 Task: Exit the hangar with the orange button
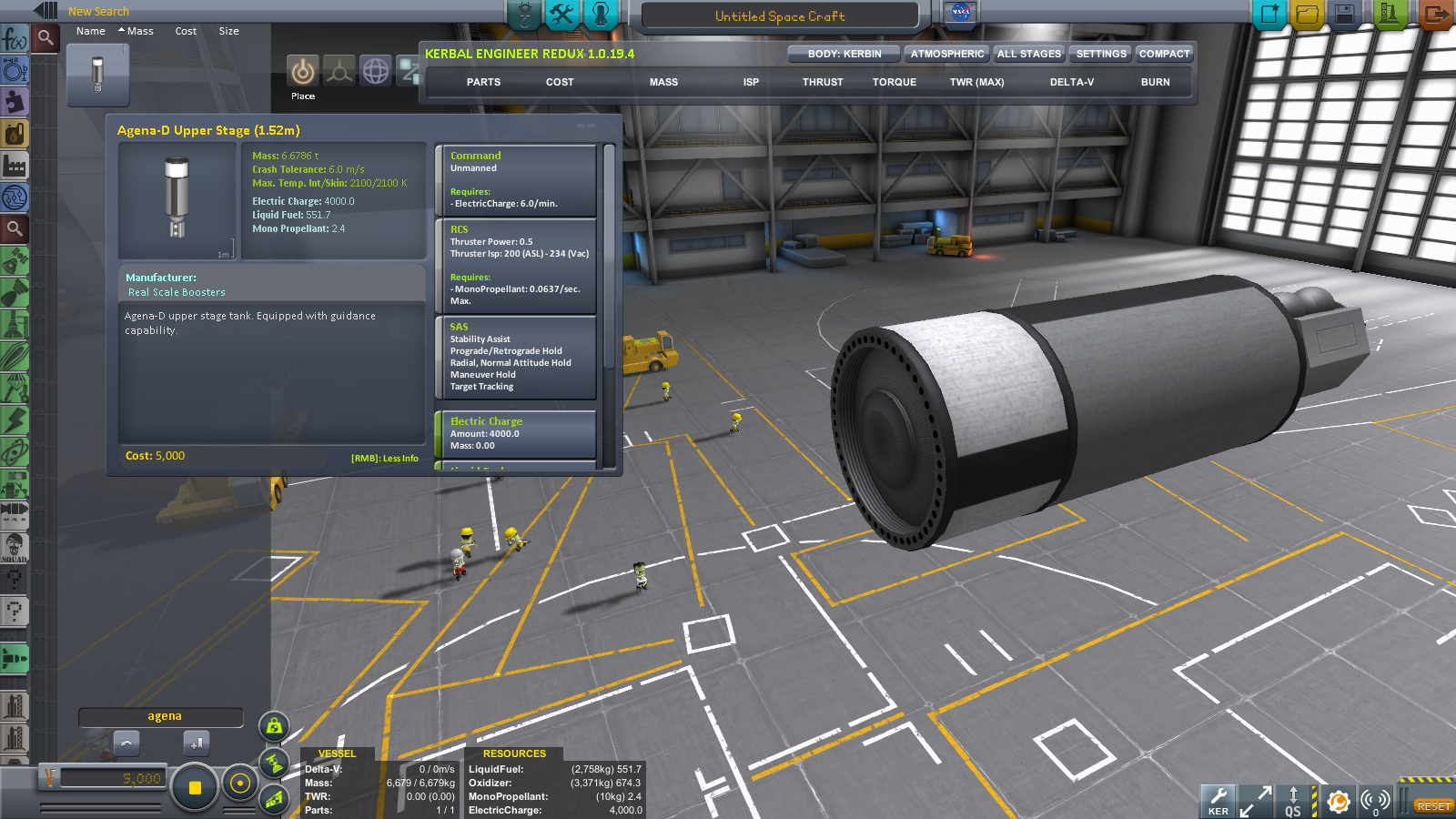click(x=1434, y=15)
